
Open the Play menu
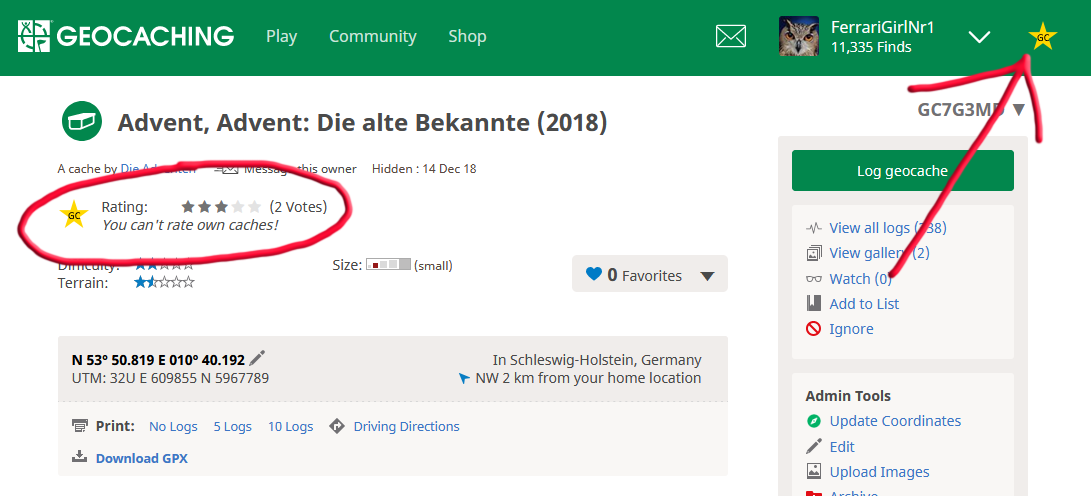(281, 36)
